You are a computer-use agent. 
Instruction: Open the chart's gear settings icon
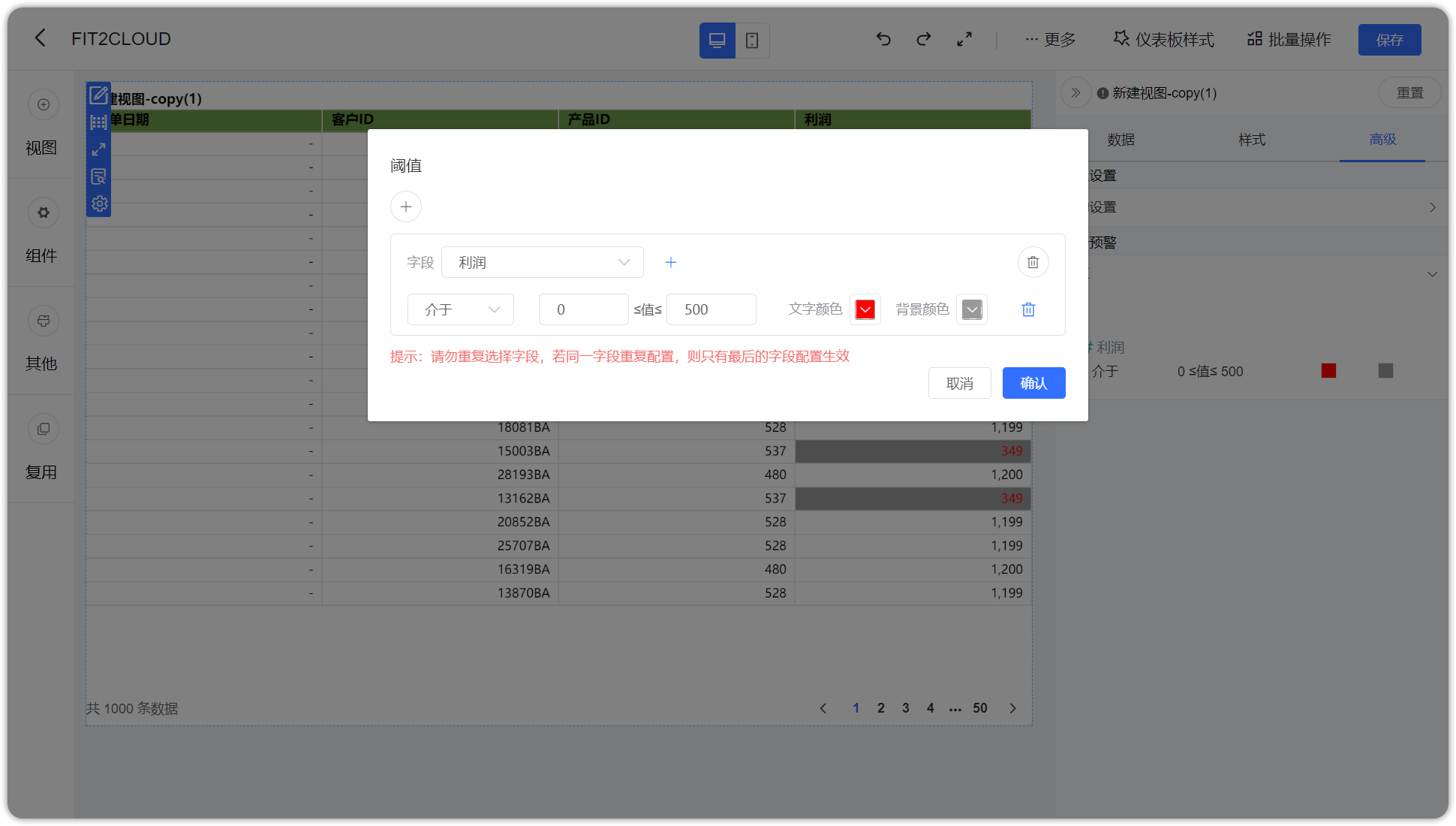point(99,203)
